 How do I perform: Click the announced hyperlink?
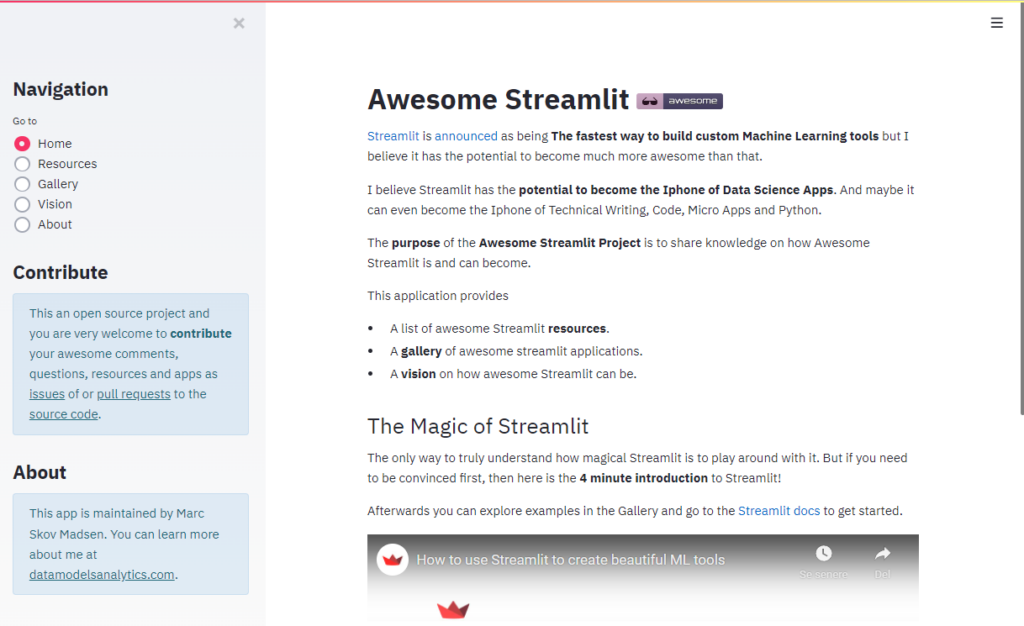click(466, 135)
